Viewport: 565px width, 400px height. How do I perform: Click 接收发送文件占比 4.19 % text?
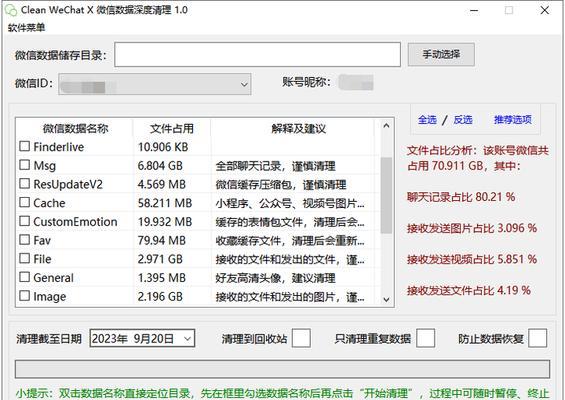[x=468, y=290]
